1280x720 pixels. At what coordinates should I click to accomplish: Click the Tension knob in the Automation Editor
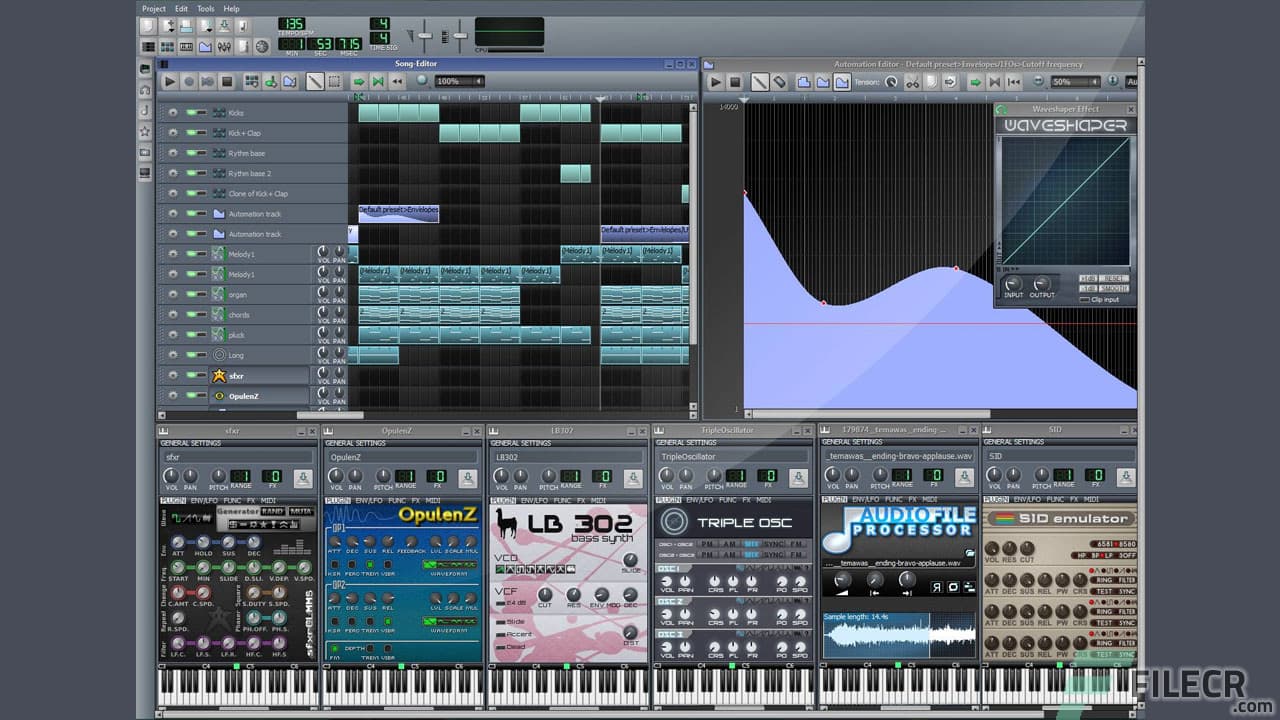(891, 81)
